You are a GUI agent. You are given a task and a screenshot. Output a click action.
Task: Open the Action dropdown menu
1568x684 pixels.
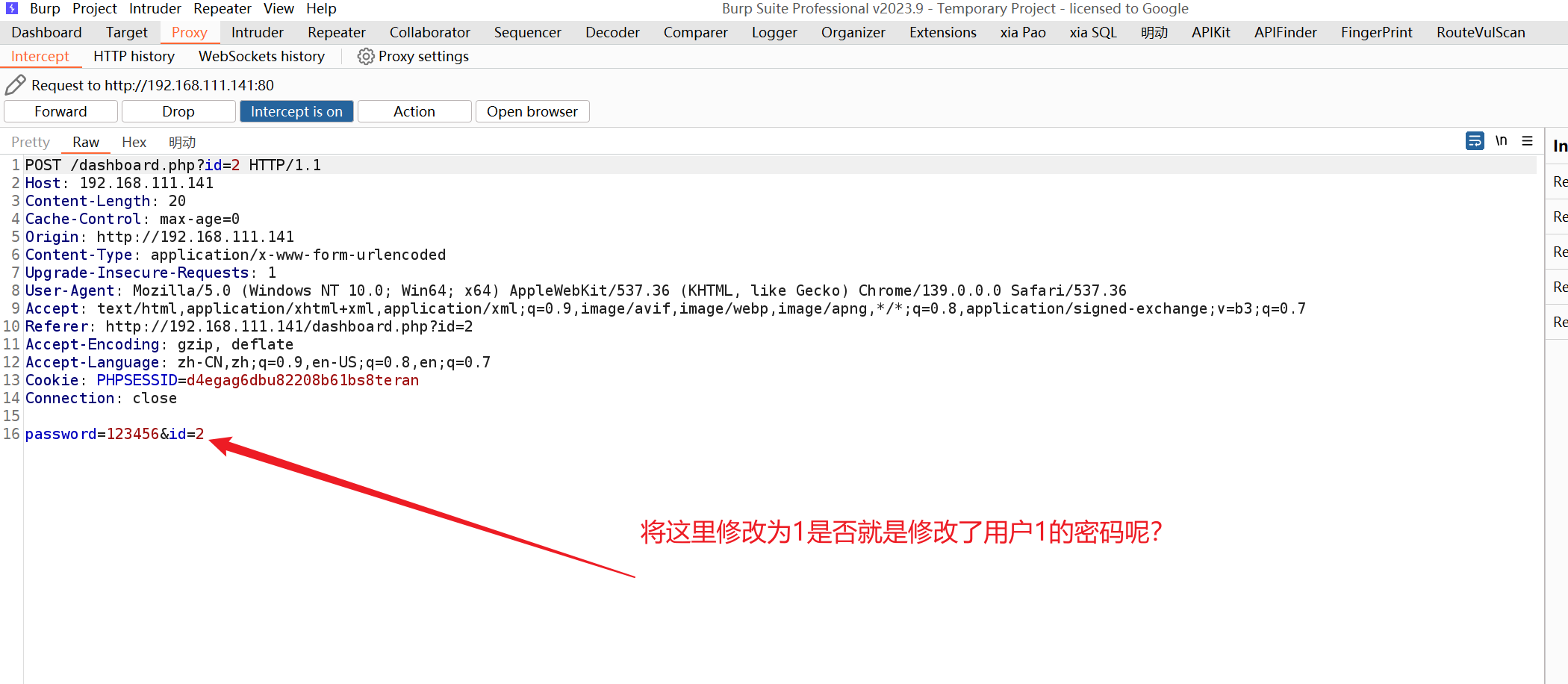414,111
